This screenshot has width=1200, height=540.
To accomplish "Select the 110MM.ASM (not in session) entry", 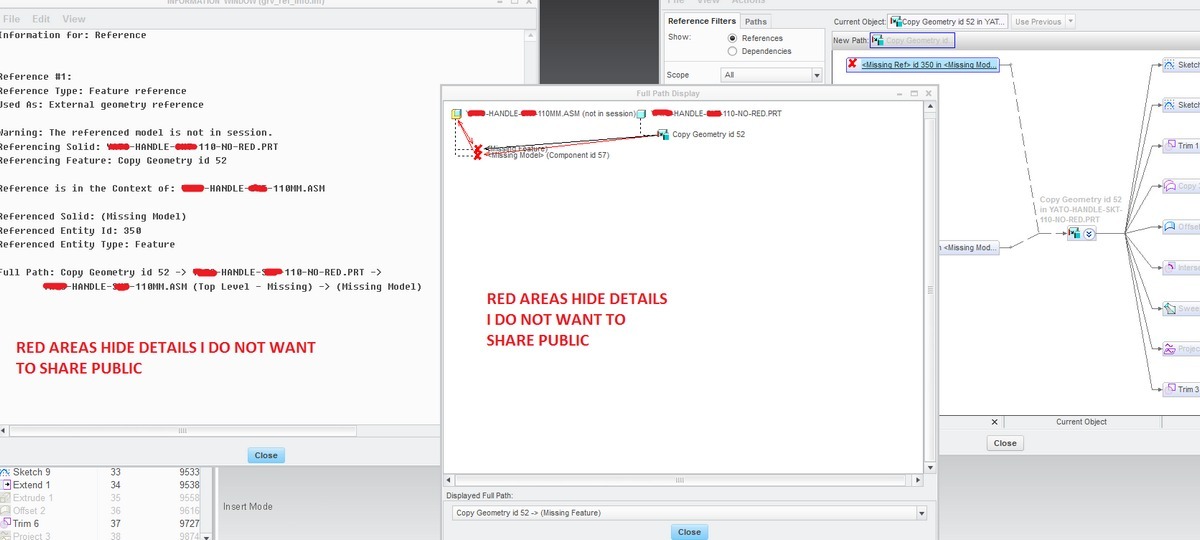I will pos(551,114).
